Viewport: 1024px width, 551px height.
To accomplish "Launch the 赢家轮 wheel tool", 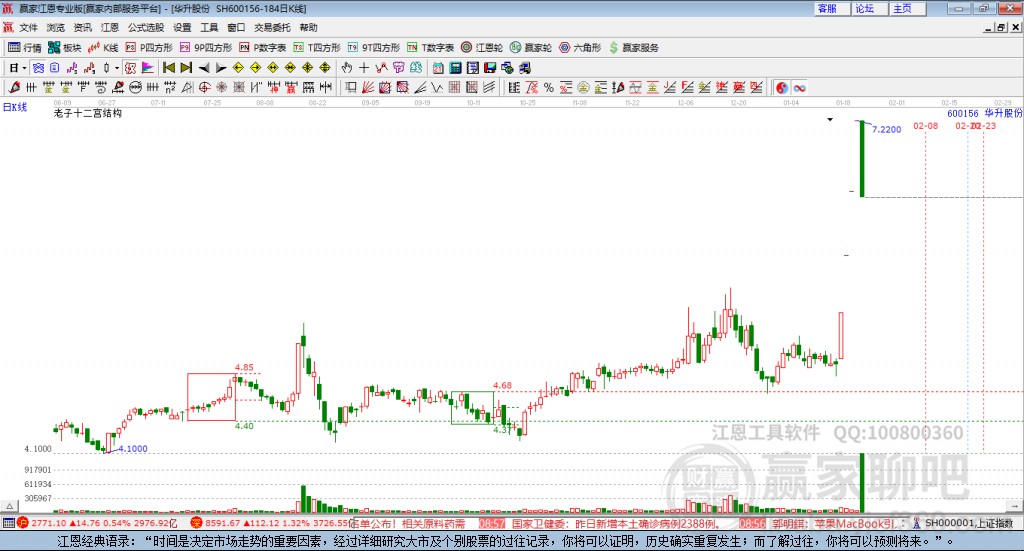I will point(531,48).
